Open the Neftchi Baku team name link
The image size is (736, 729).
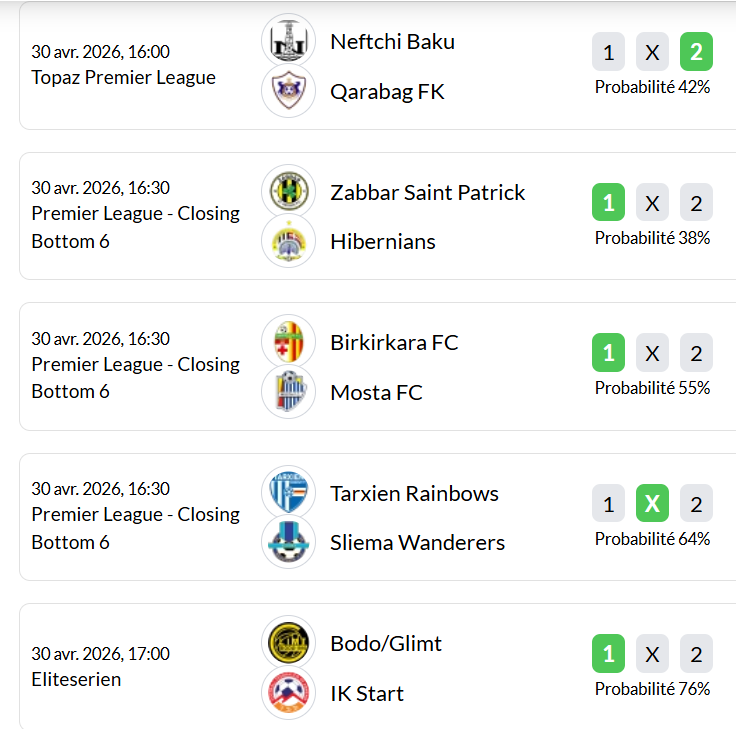[392, 41]
